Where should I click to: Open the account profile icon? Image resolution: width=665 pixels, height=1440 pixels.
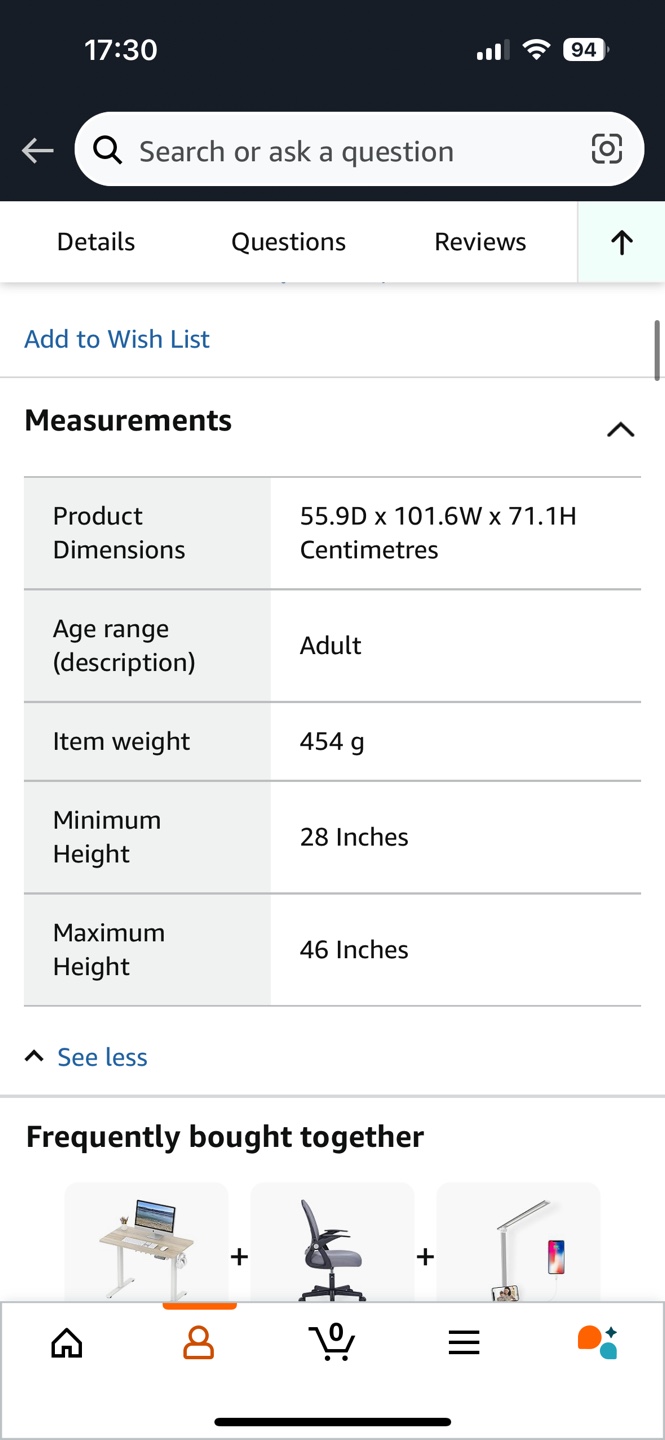click(199, 1342)
